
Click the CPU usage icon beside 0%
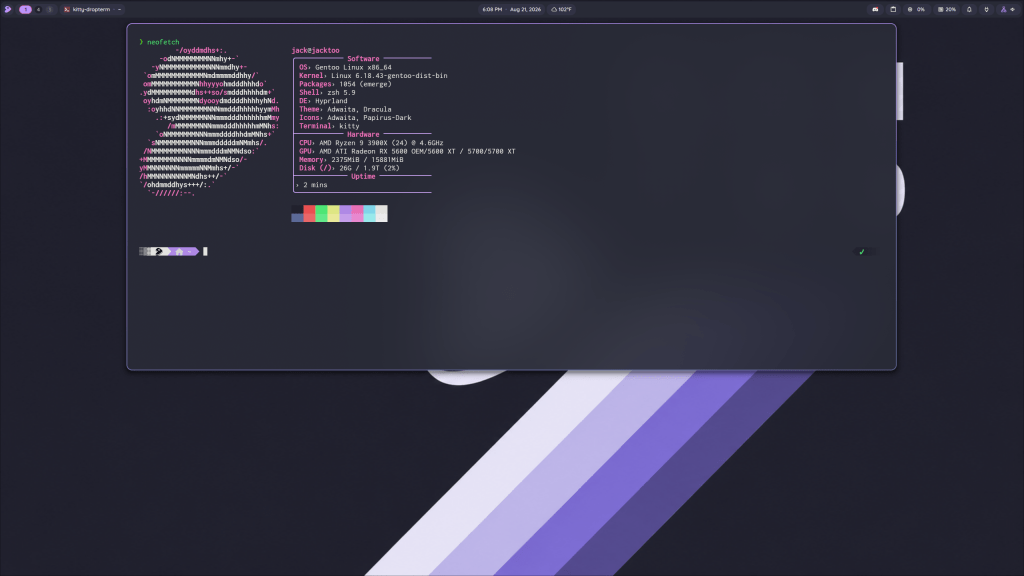pos(910,9)
